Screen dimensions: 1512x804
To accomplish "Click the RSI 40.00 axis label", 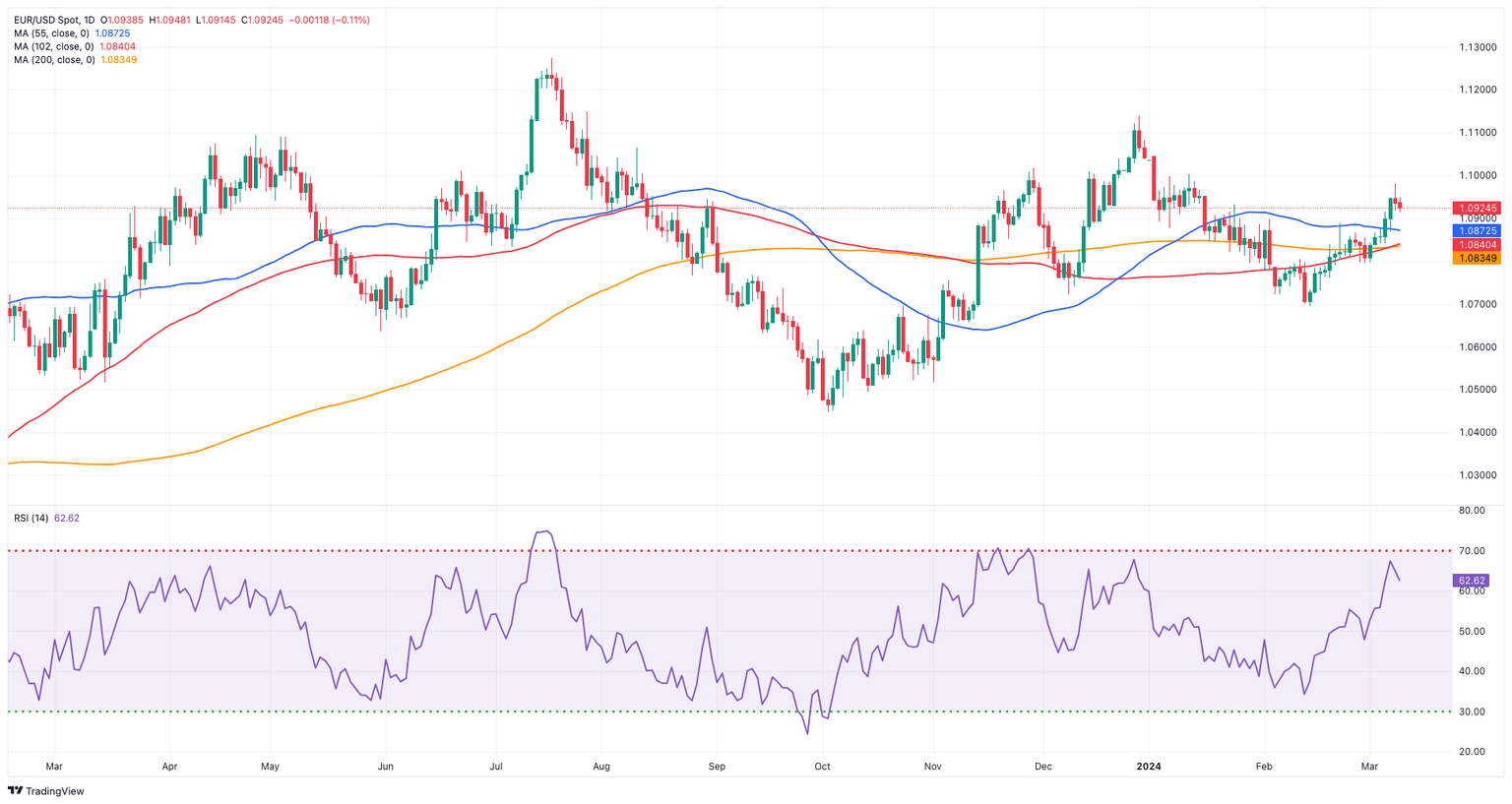I will coord(1472,671).
